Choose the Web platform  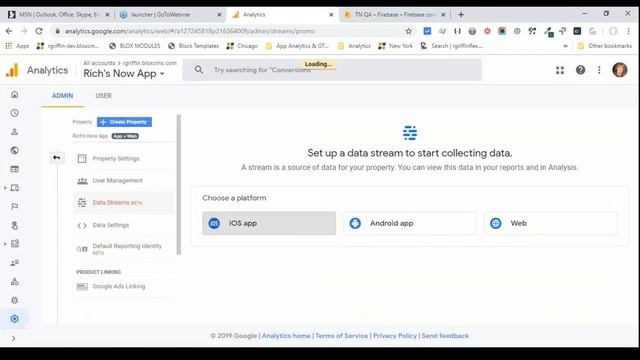[551, 223]
